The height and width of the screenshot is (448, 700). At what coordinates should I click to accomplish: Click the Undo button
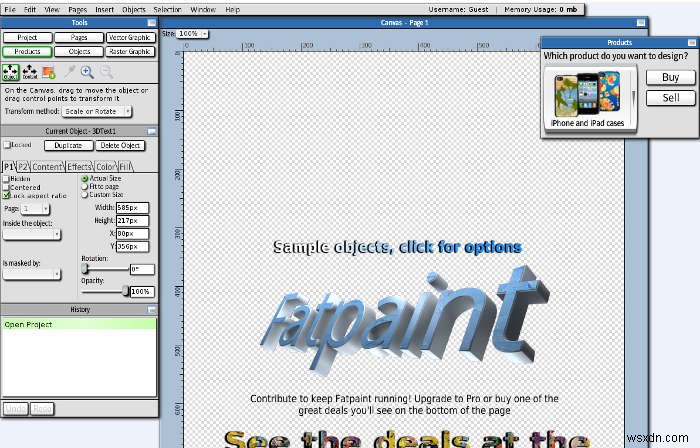point(16,409)
